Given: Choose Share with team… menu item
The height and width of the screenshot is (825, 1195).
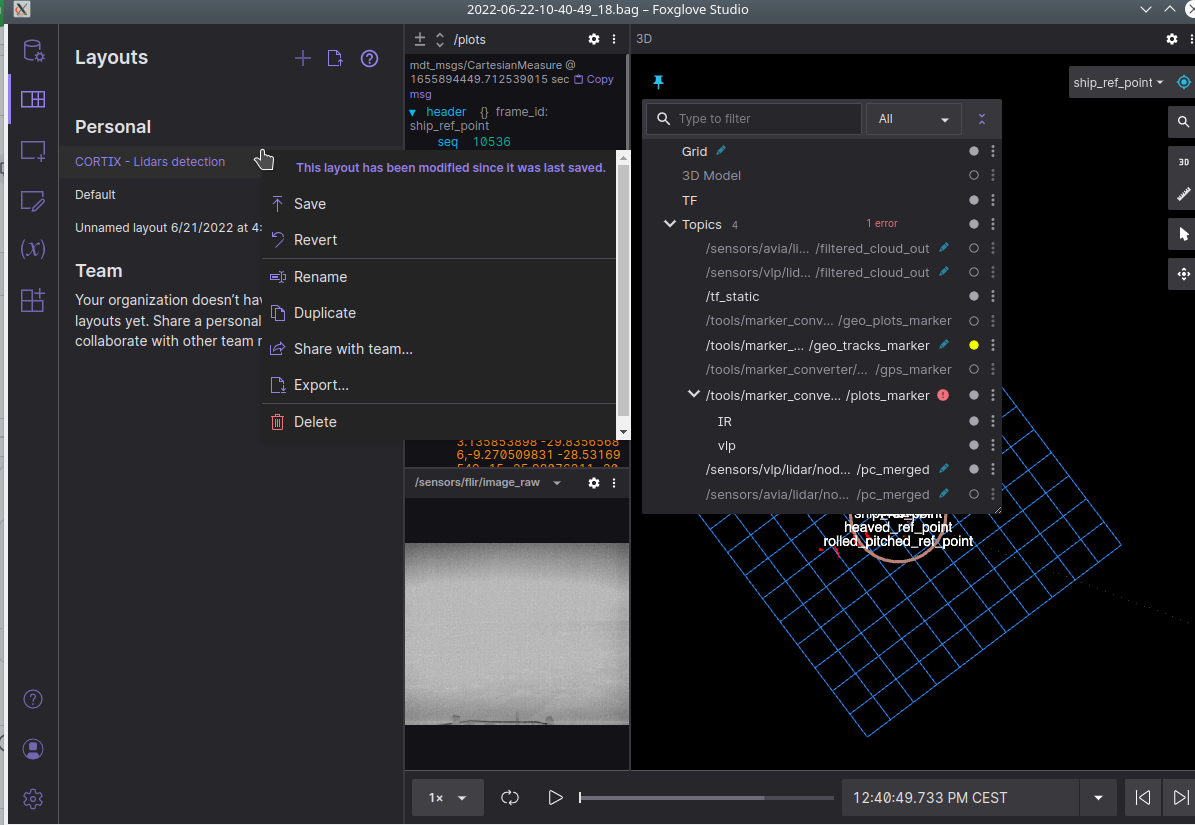Looking at the screenshot, I should click(439, 348).
